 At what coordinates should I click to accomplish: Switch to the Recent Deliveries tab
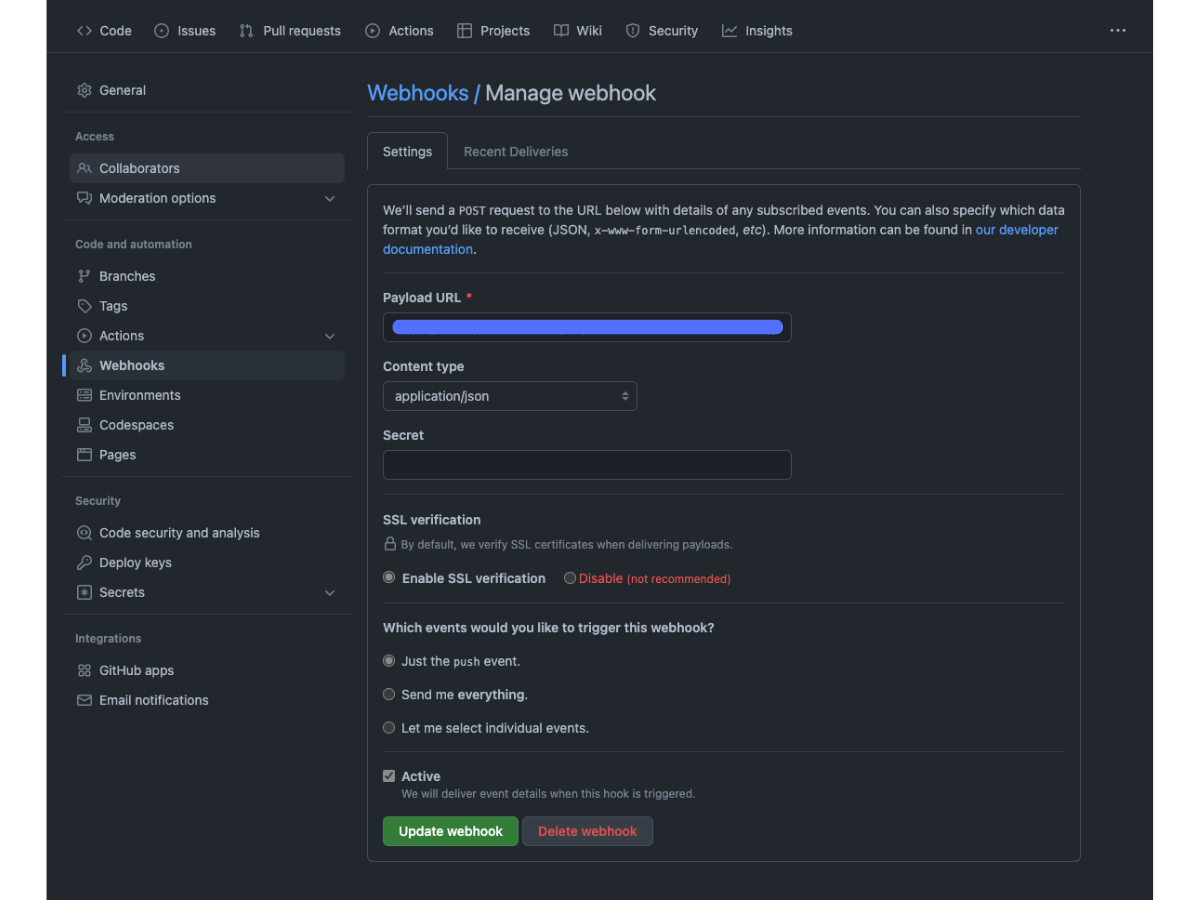click(x=515, y=151)
